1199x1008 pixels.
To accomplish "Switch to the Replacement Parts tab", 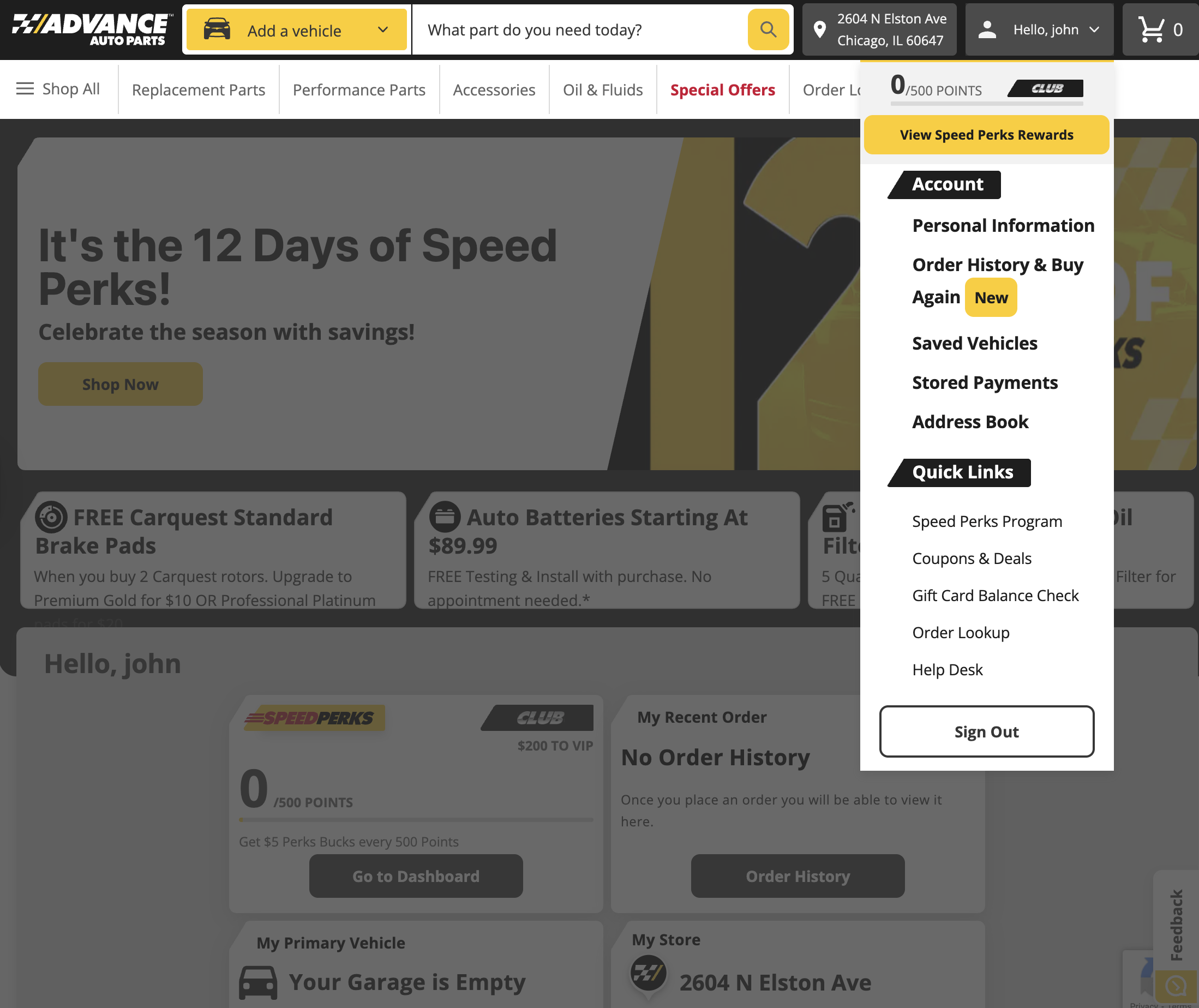I will click(199, 89).
